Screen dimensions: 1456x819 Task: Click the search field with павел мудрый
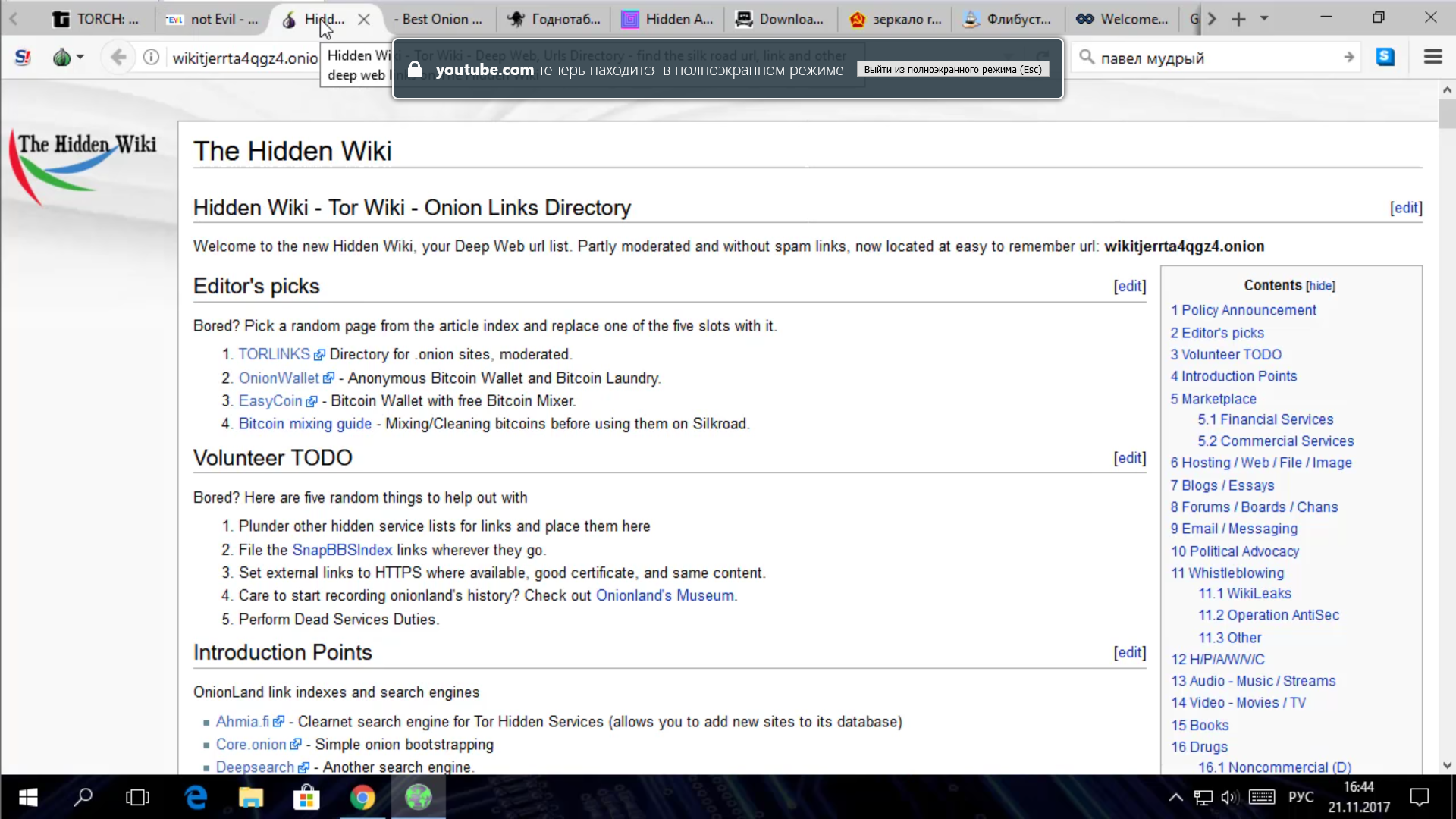click(x=1218, y=58)
